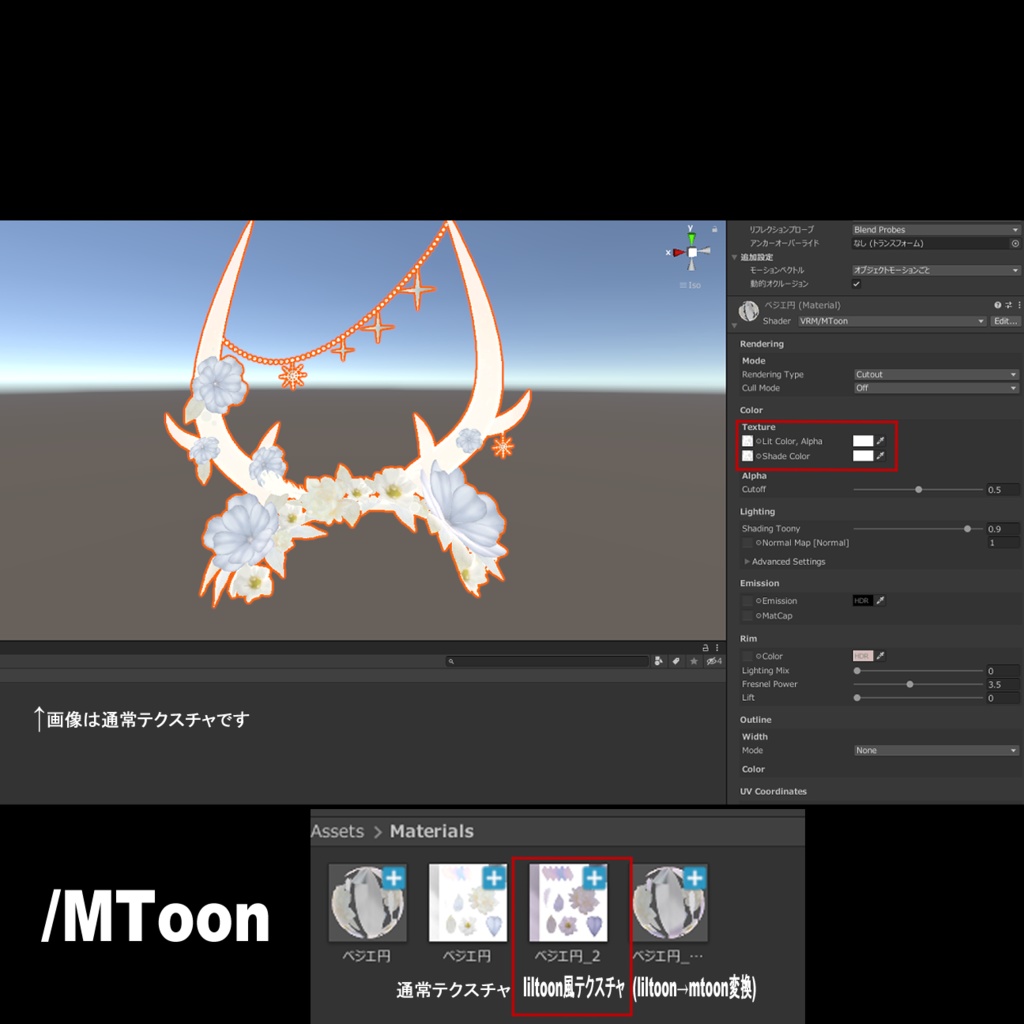Open Cull Mode Off dropdown
The height and width of the screenshot is (1024, 1024).
936,388
